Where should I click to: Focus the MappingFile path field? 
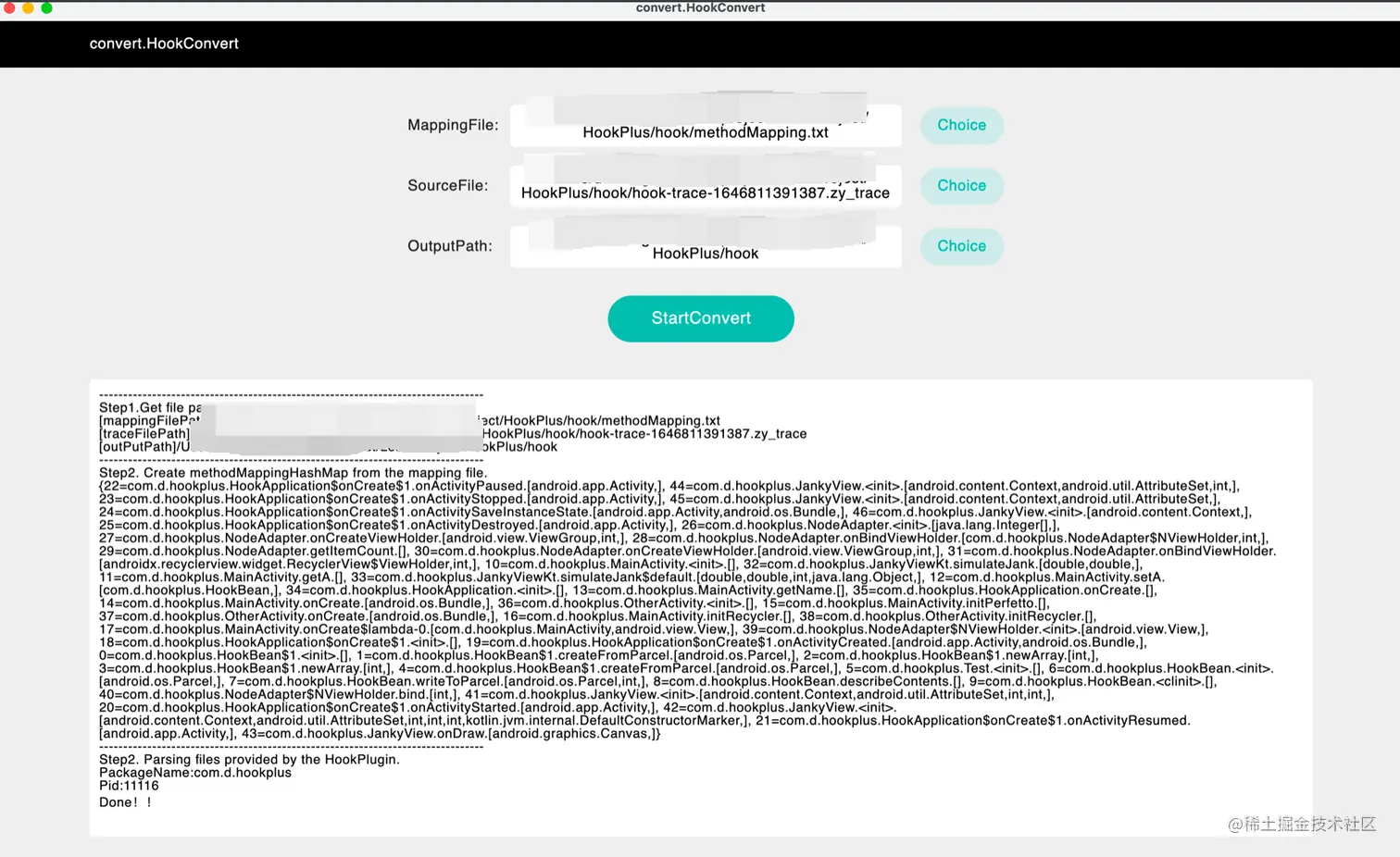tap(706, 125)
